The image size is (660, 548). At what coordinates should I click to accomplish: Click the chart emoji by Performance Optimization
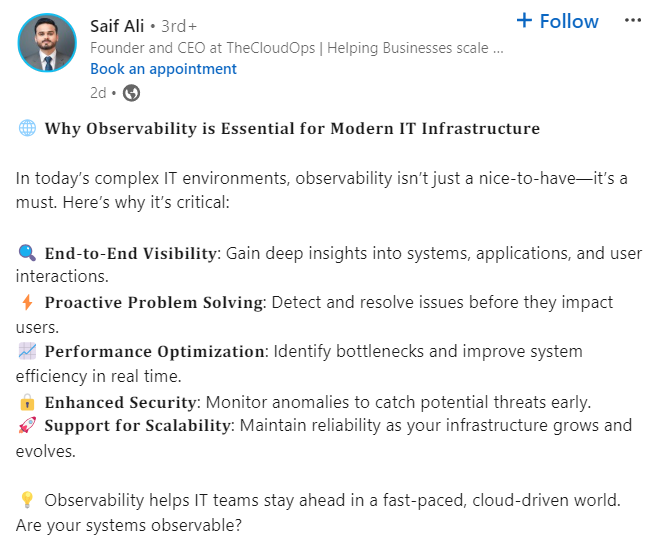[27, 352]
